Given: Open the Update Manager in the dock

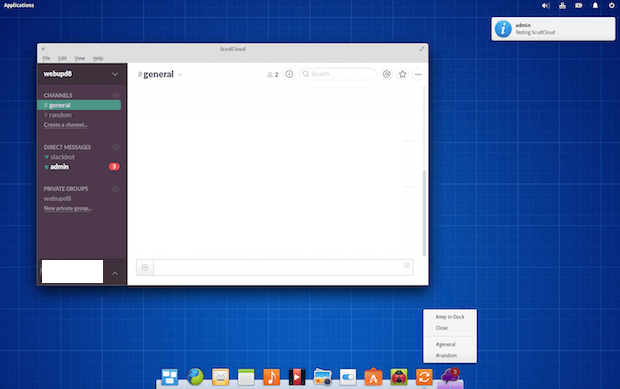Looking at the screenshot, I should point(424,377).
